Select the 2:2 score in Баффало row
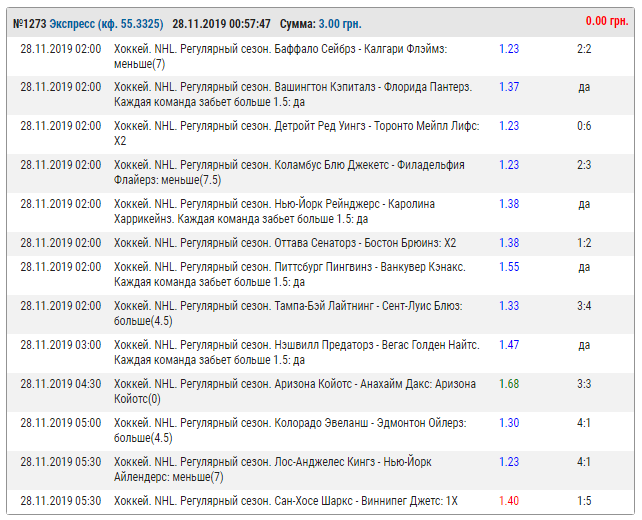 point(584,49)
